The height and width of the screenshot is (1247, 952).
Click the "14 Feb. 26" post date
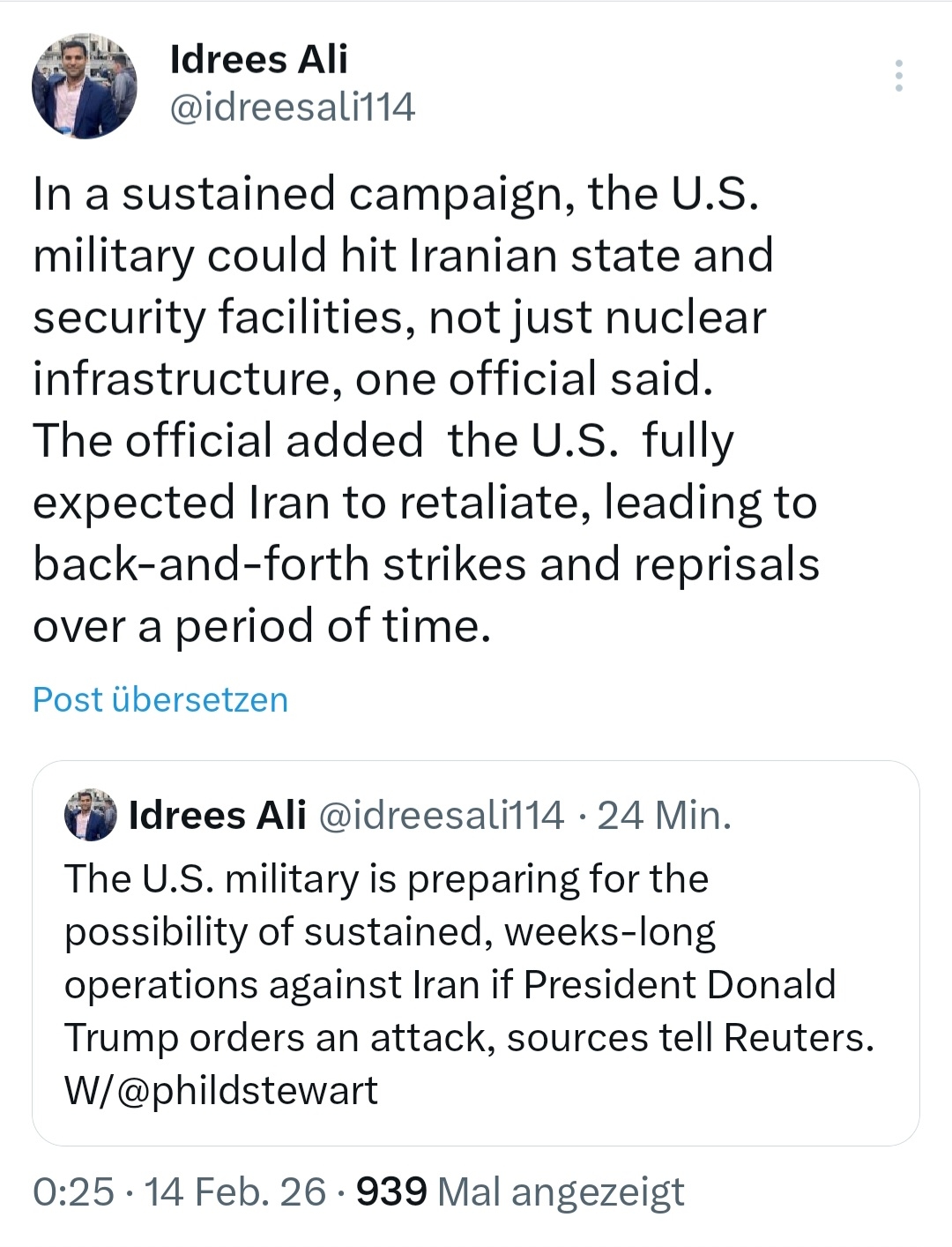coord(234,1192)
